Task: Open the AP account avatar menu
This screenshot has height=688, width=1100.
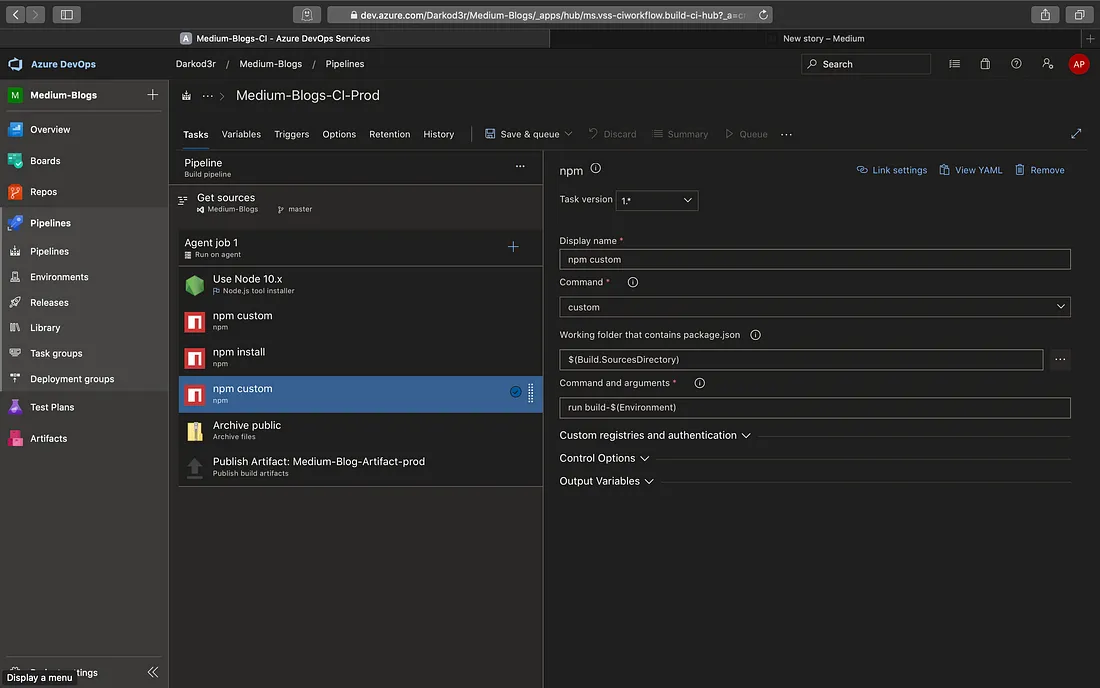Action: pos(1078,64)
